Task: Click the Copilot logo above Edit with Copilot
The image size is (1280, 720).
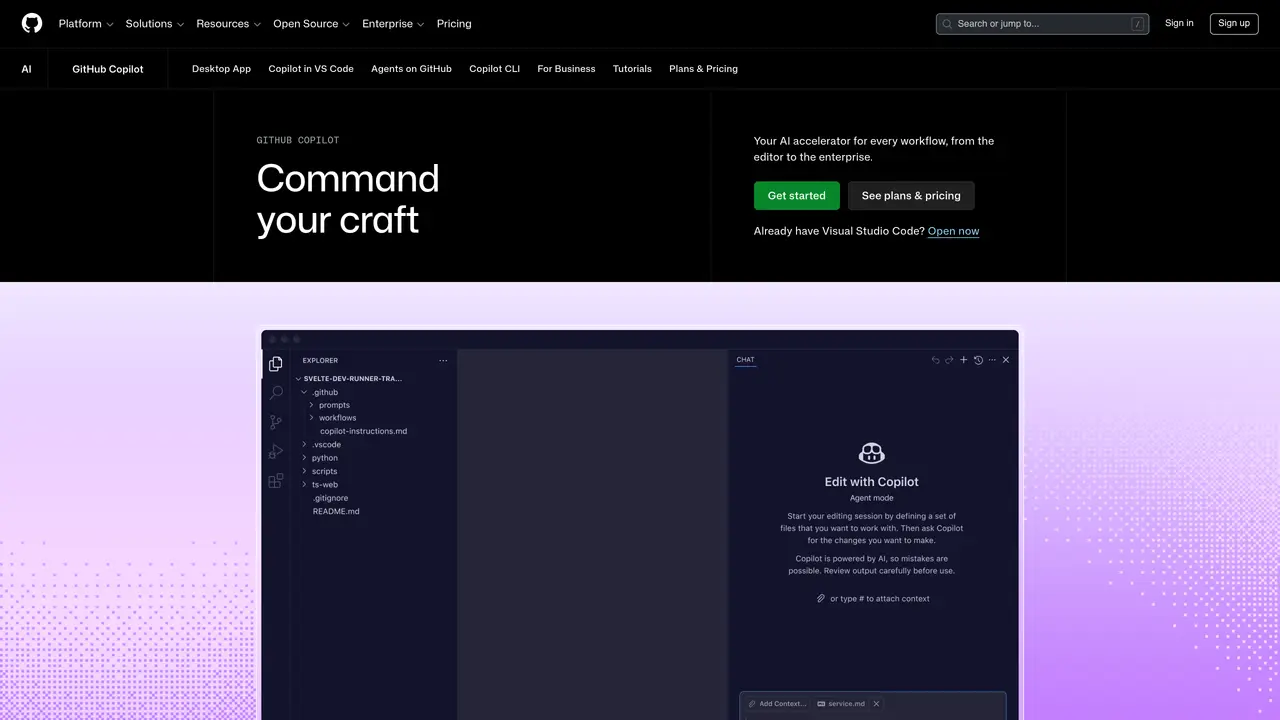Action: click(x=872, y=453)
